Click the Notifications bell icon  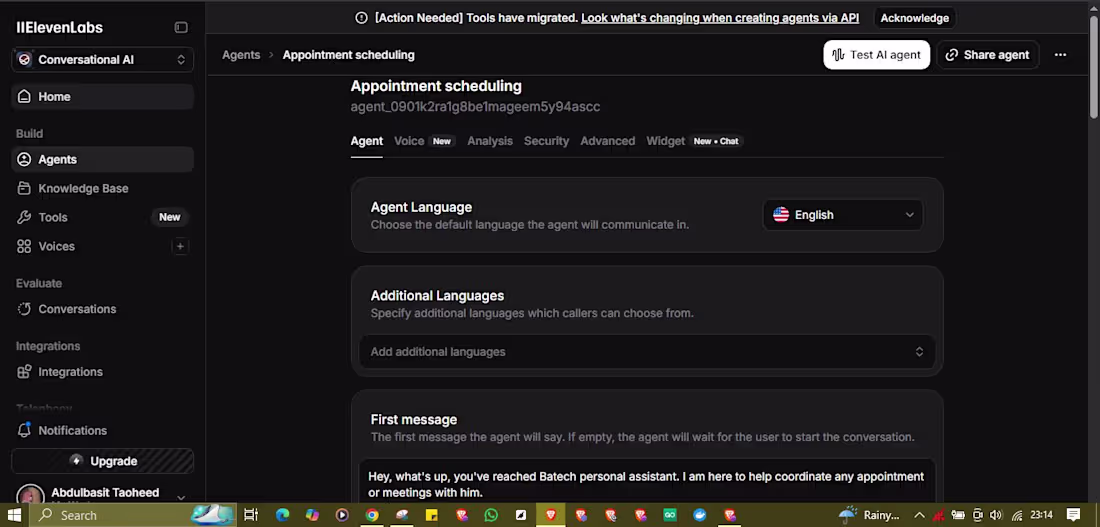click(x=25, y=429)
